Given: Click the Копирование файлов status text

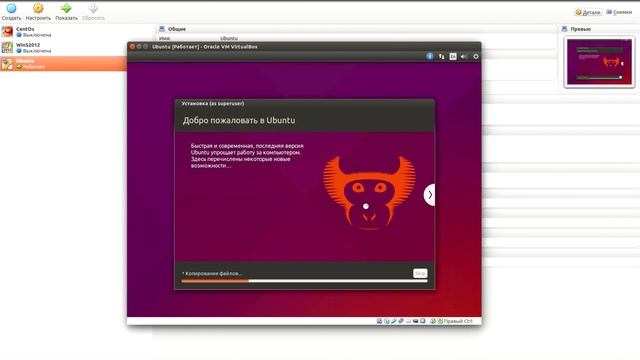Looking at the screenshot, I should [212, 273].
